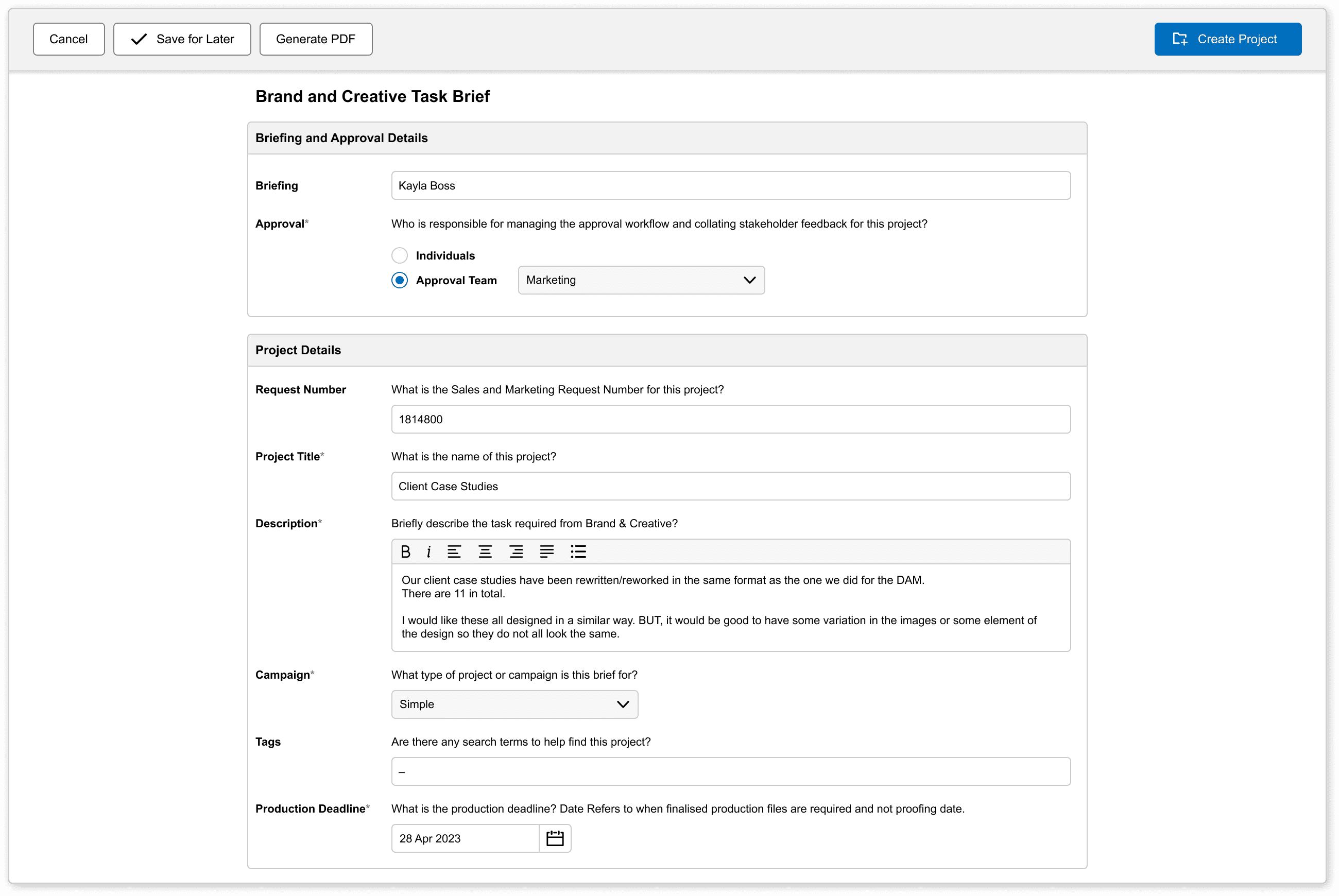This screenshot has width=1339, height=896.
Task: Apply italic formatting in the description editor
Action: pos(428,552)
